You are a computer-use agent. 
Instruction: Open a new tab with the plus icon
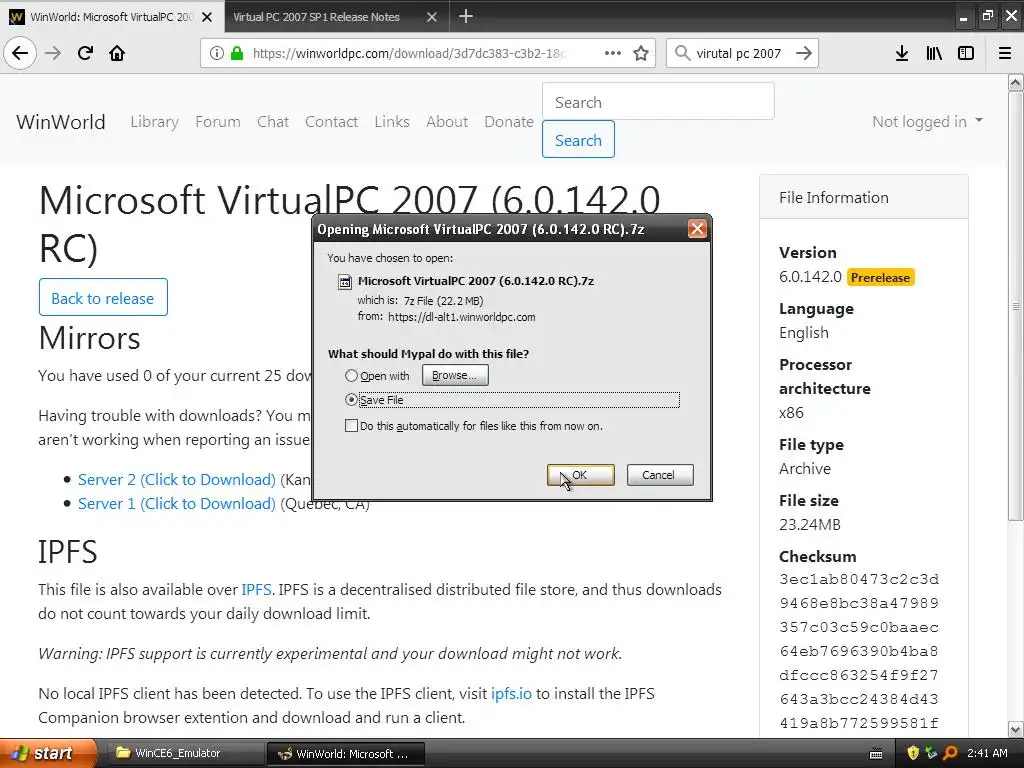[x=466, y=16]
